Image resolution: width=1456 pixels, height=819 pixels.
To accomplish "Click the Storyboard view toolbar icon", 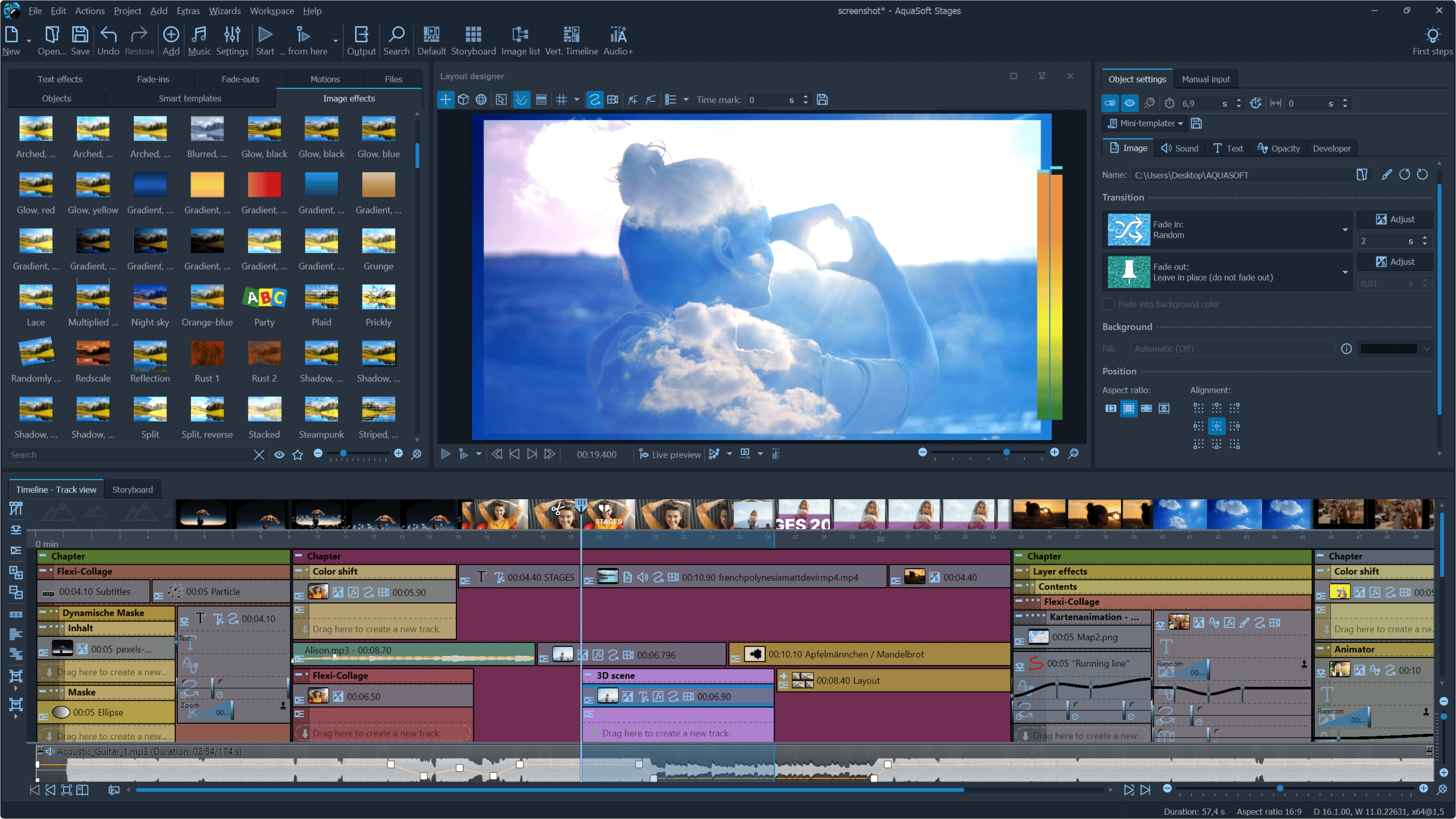I will pyautogui.click(x=472, y=35).
